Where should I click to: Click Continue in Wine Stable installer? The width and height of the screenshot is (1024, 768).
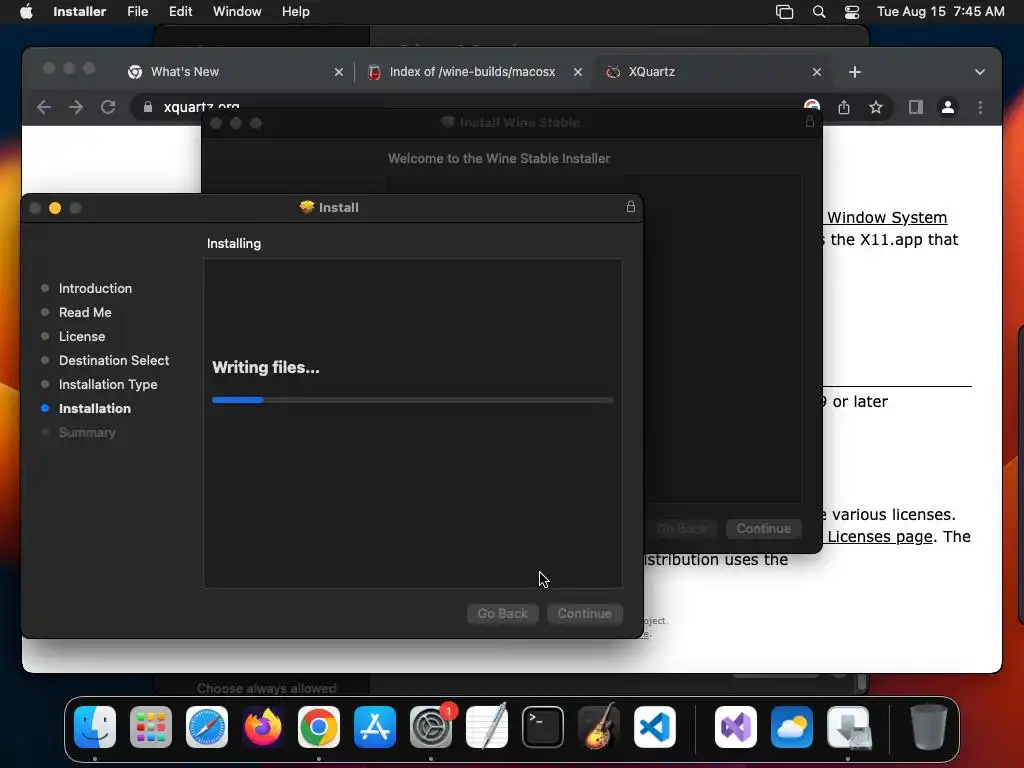(763, 528)
